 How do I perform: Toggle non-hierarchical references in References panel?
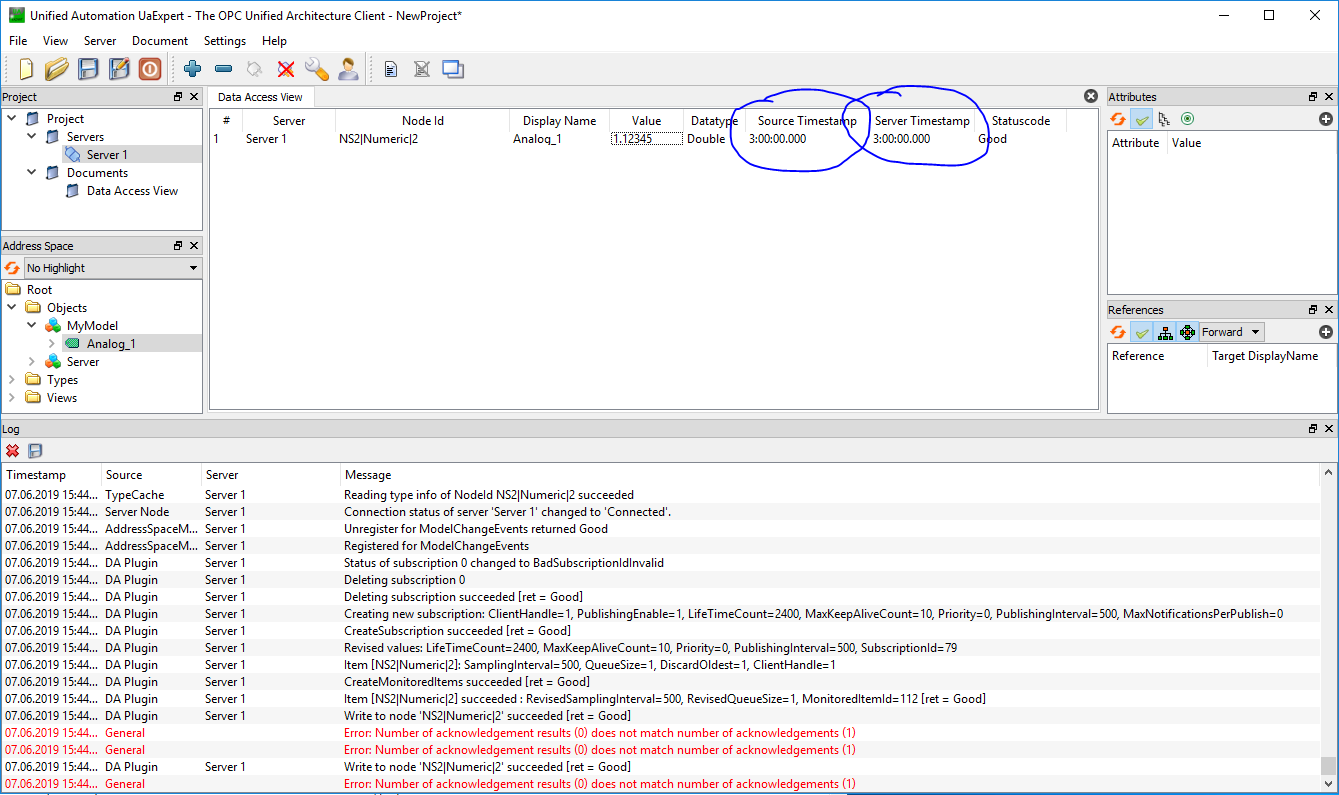[1186, 331]
